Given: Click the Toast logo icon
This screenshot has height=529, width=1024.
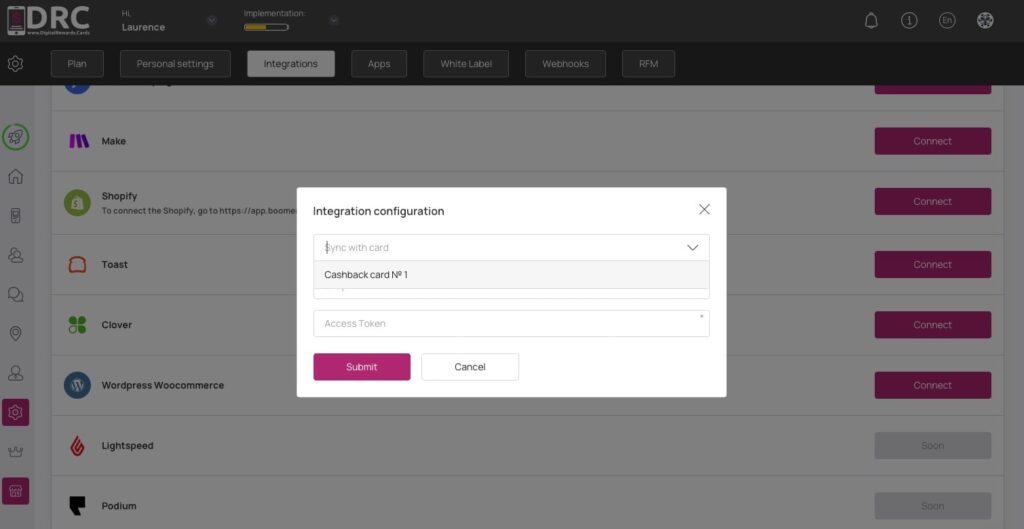Looking at the screenshot, I should pos(77,264).
